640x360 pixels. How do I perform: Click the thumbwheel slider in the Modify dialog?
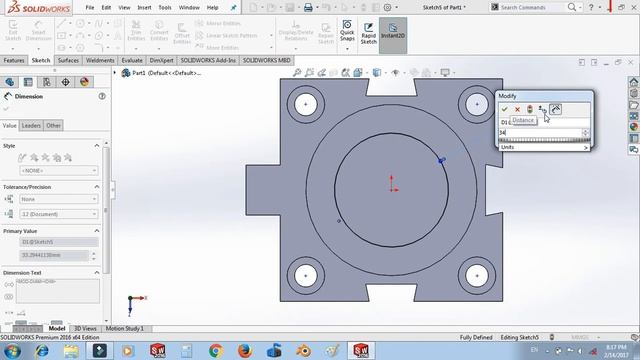point(544,140)
